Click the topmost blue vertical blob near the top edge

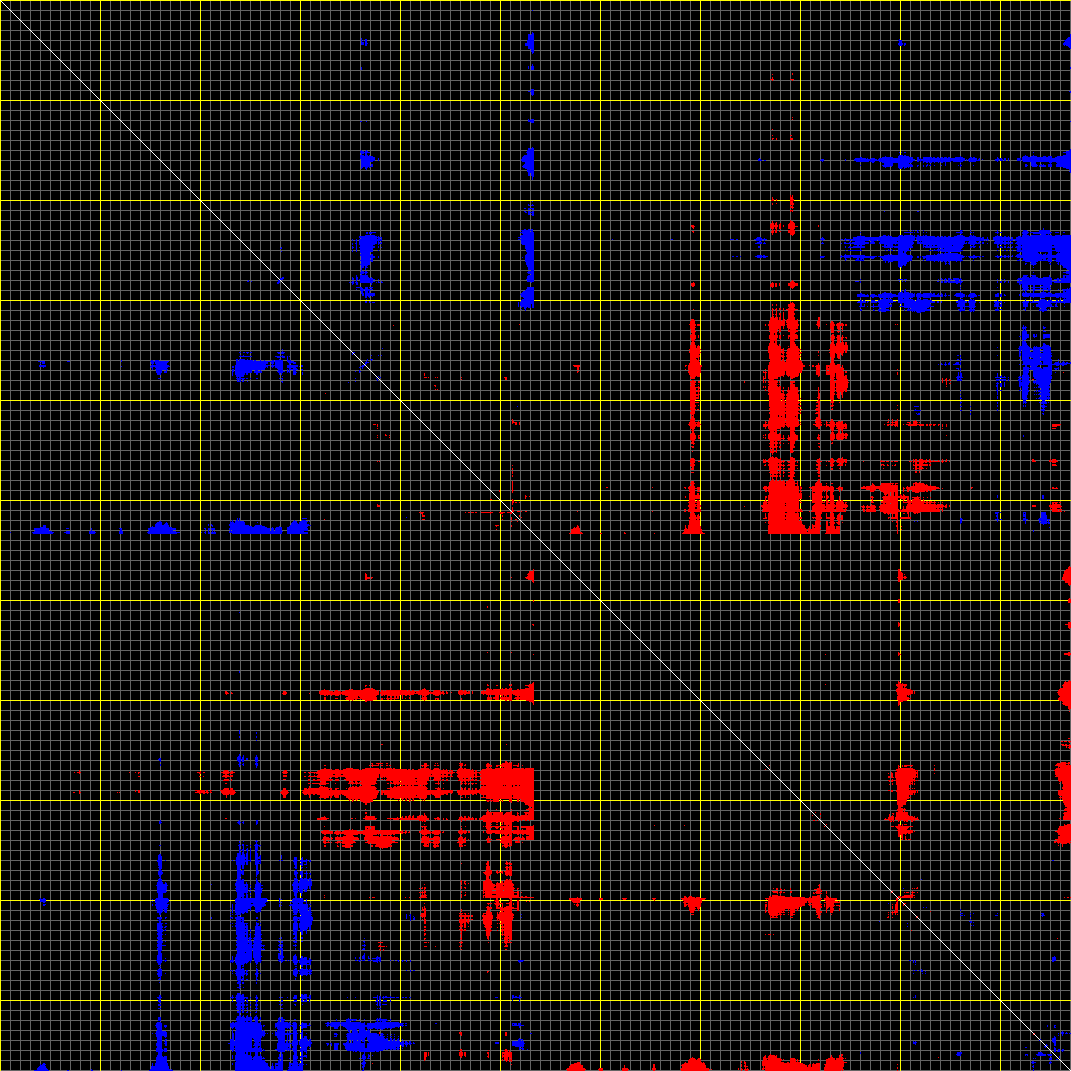pyautogui.click(x=530, y=42)
